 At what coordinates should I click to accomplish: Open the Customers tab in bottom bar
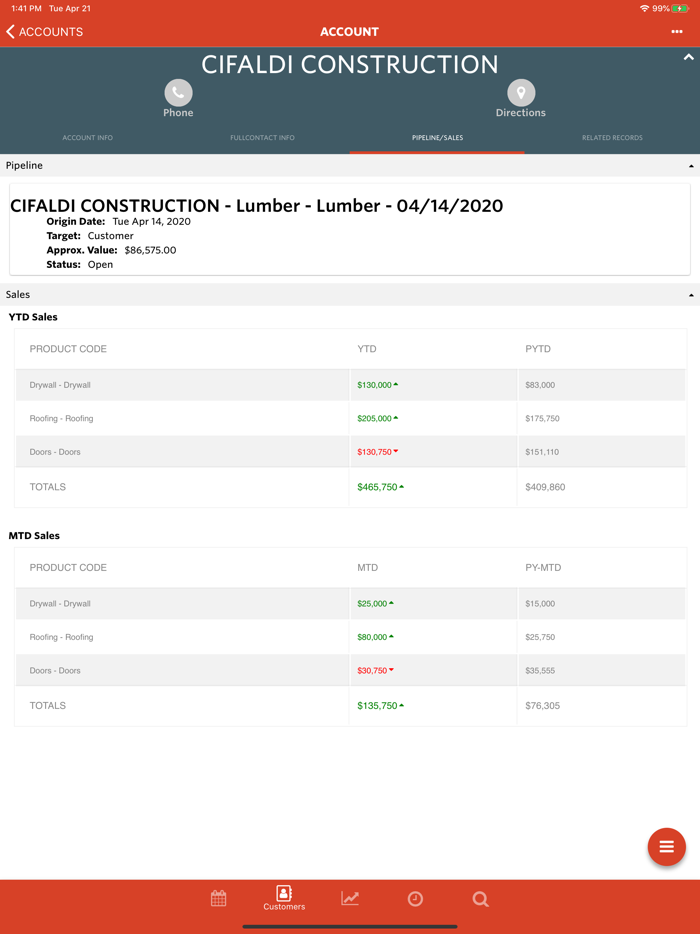click(284, 898)
